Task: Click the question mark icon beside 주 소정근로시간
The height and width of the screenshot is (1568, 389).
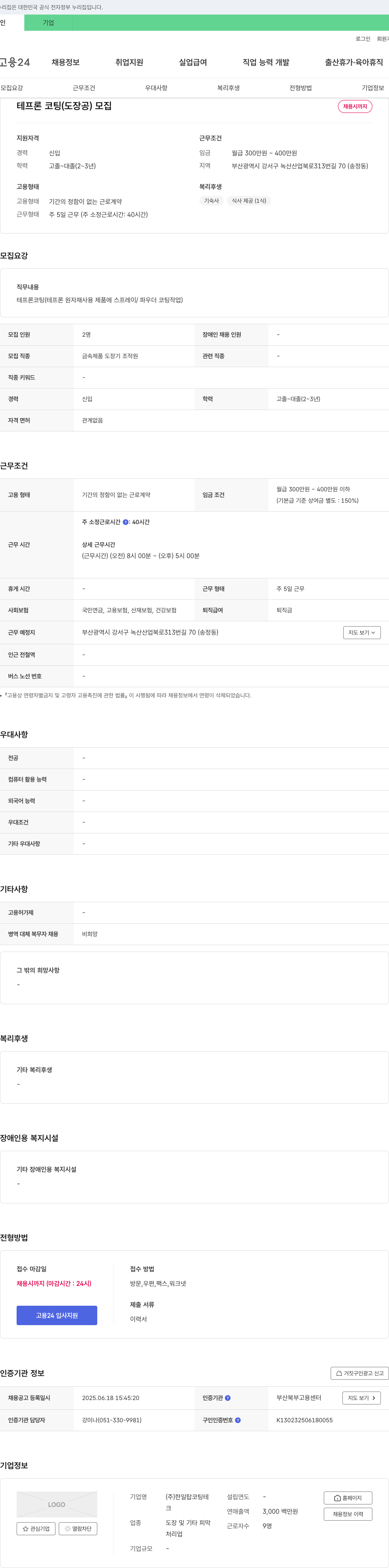Action: point(126,522)
